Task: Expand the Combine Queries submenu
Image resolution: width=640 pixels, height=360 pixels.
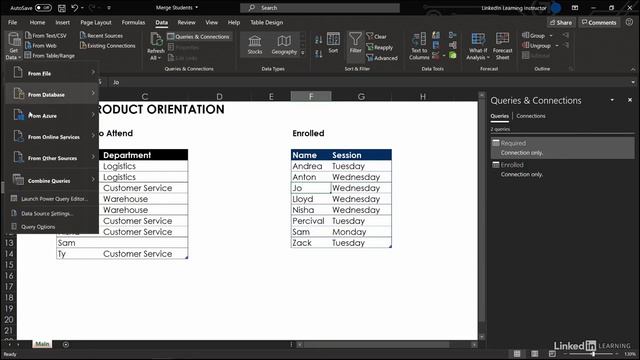Action: pyautogui.click(x=52, y=180)
